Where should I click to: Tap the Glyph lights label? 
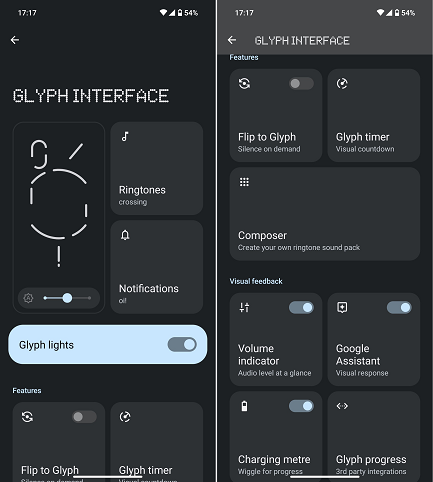click(46, 345)
